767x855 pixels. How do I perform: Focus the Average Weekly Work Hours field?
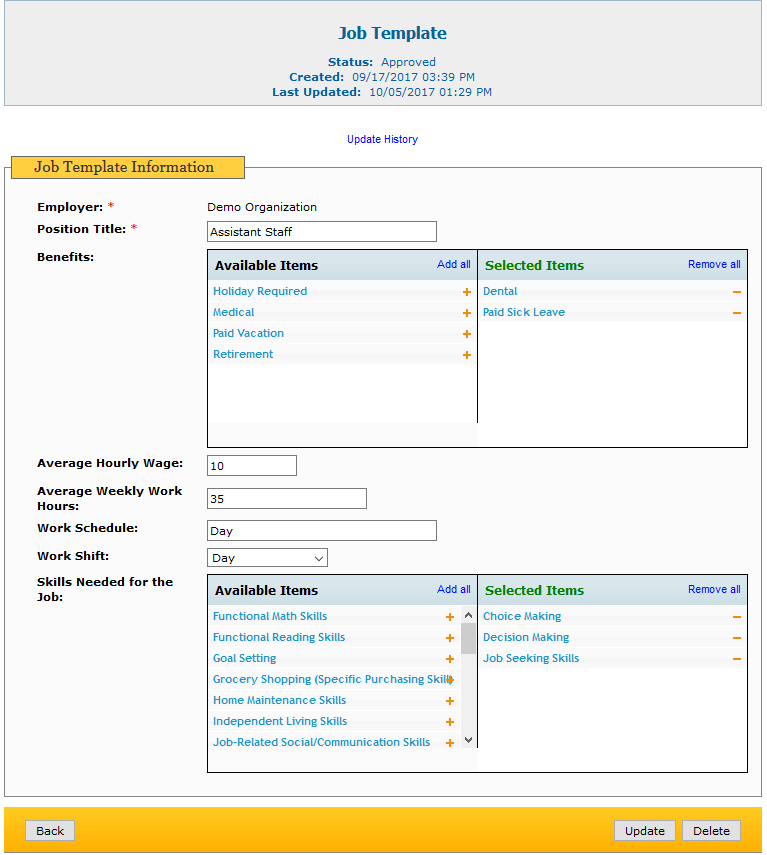point(287,498)
